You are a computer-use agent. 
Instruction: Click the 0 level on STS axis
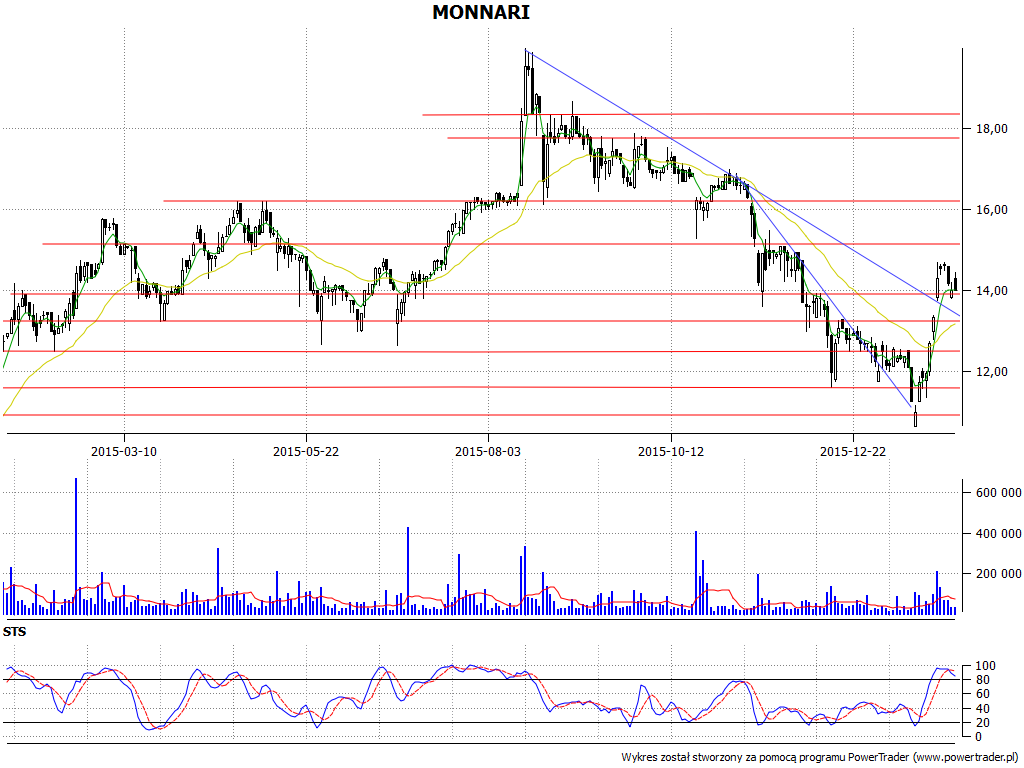coord(978,737)
